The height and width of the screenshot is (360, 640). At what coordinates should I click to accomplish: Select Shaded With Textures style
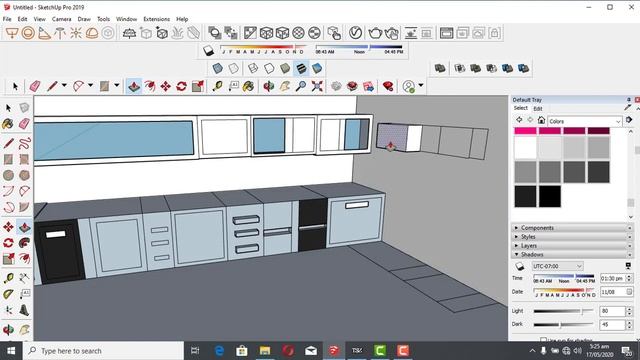(301, 68)
